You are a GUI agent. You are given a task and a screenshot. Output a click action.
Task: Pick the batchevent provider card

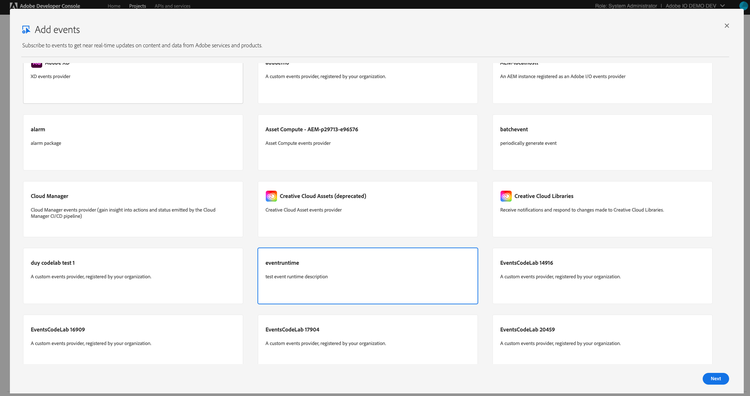[x=602, y=142]
